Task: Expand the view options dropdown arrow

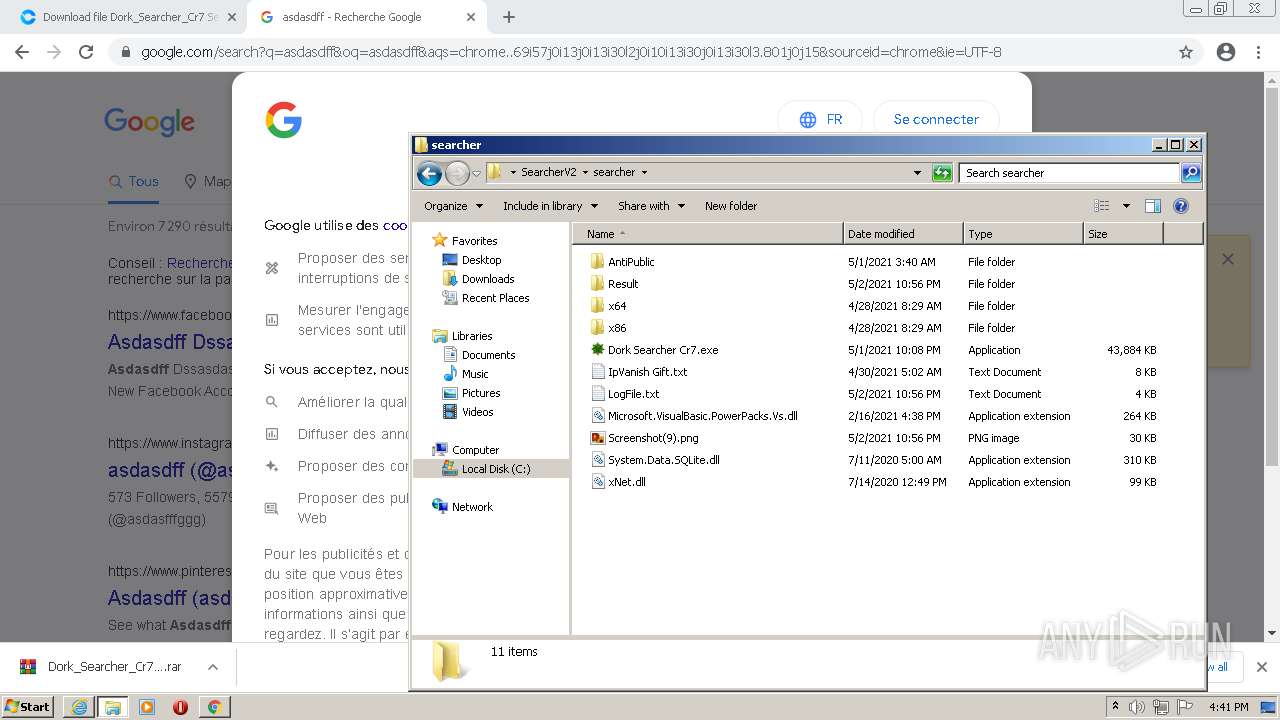Action: tap(1126, 206)
